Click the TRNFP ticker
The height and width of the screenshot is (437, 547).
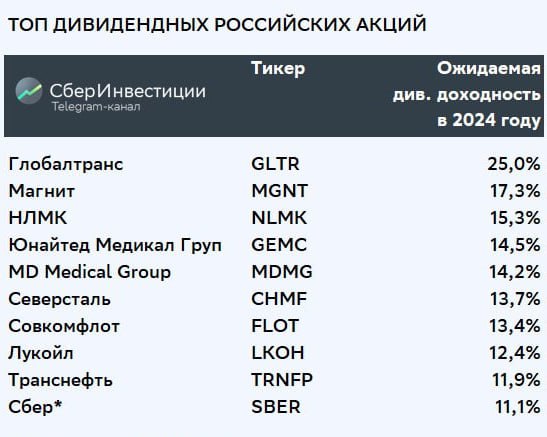tap(282, 380)
